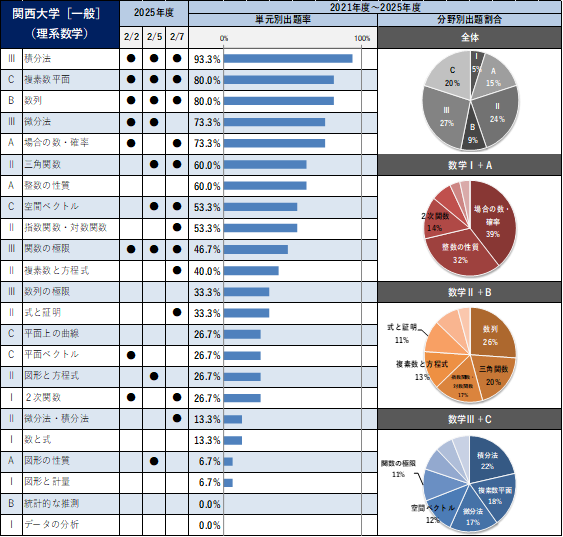
Task: Select the 数学Ⅱ＋B section header
Action: click(x=469, y=292)
